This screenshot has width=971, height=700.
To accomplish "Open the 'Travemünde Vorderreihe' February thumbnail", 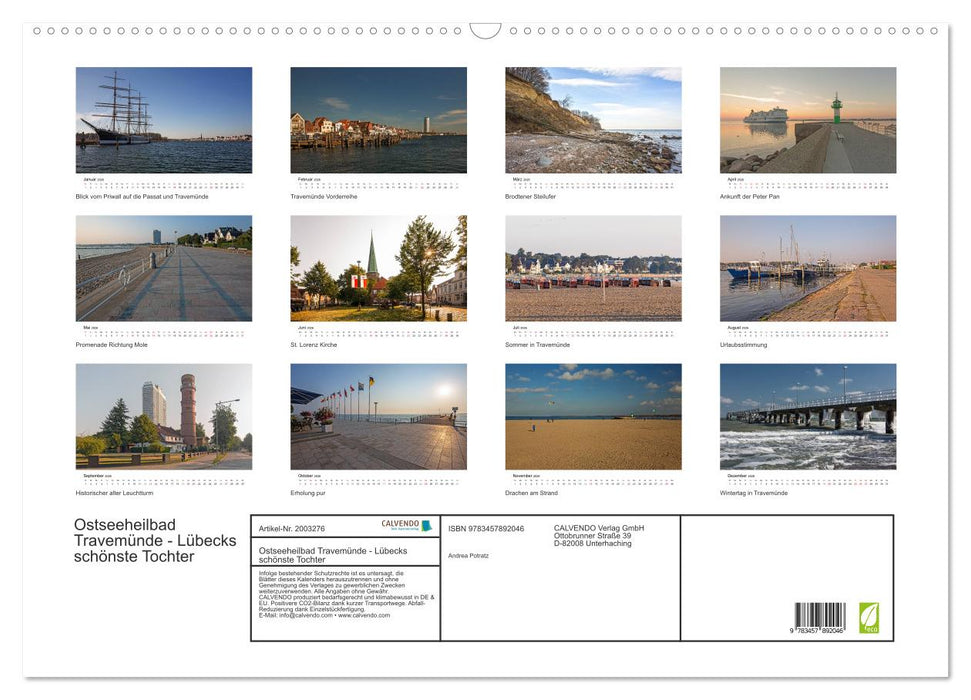I will click(379, 118).
